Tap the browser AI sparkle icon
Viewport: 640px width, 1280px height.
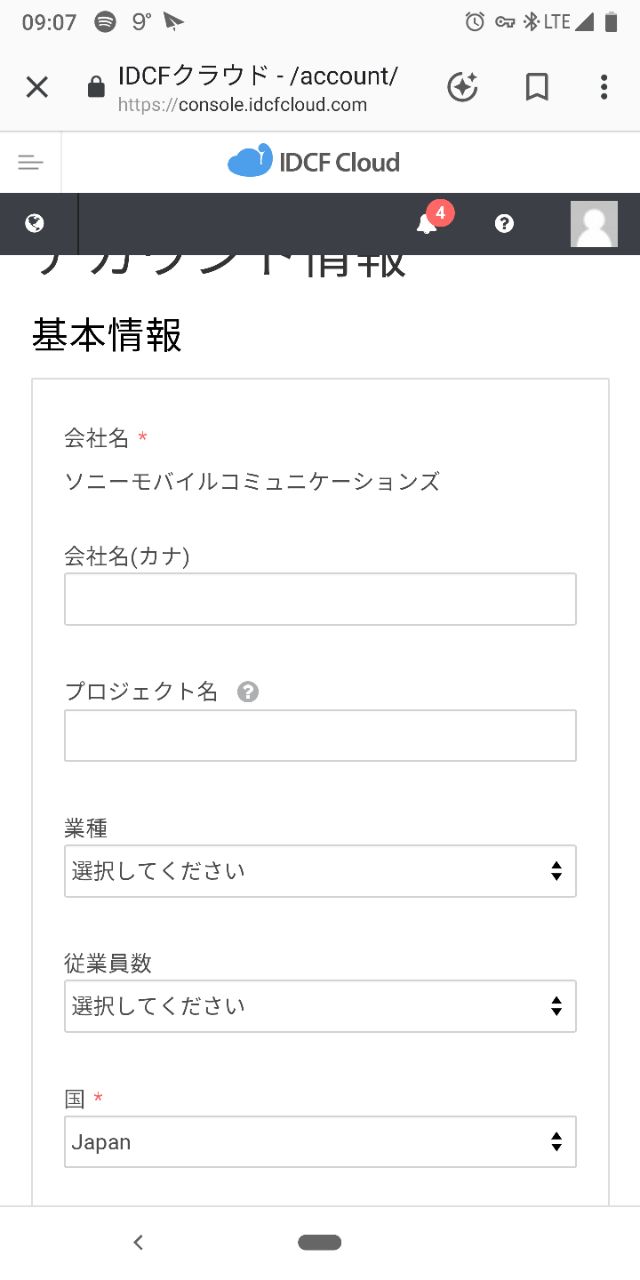click(462, 87)
